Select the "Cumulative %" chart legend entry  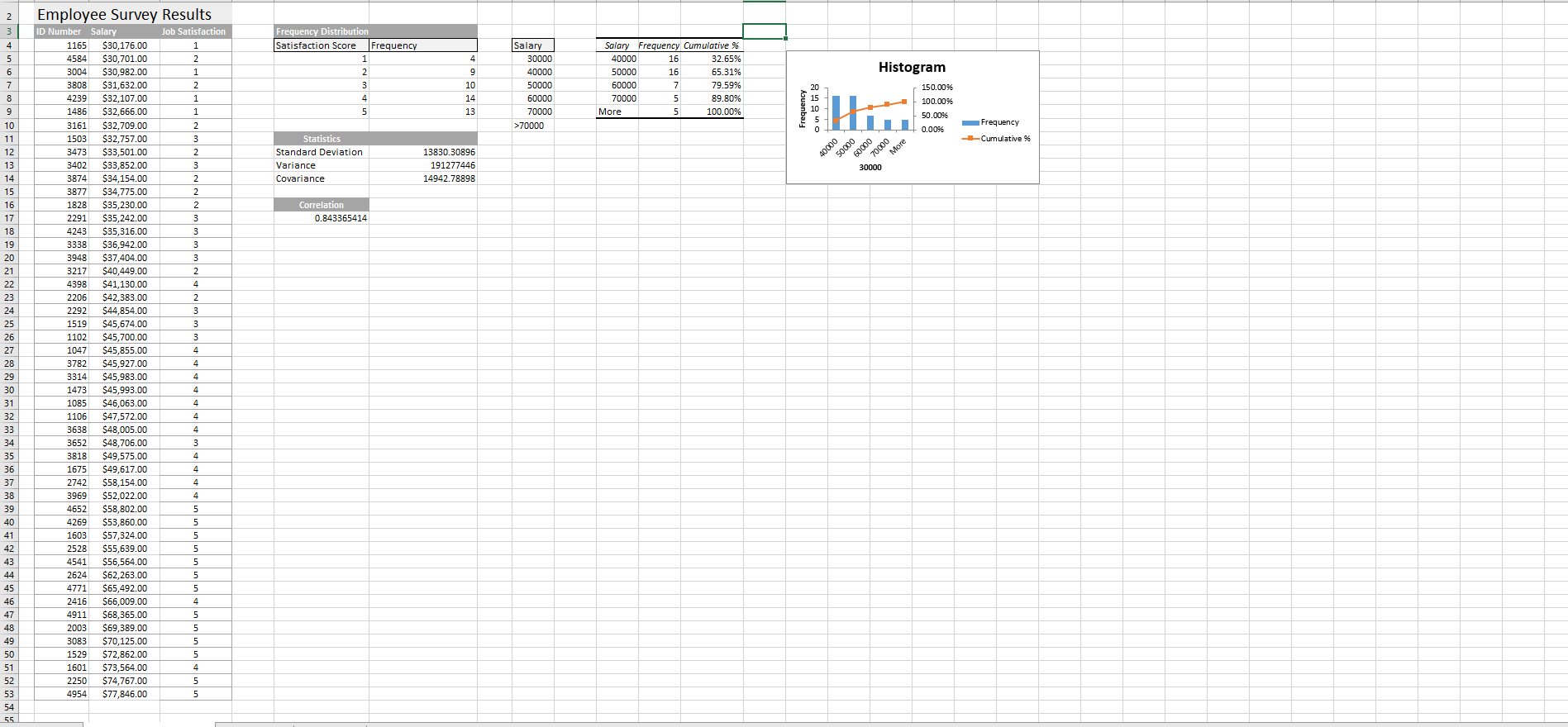(x=996, y=139)
